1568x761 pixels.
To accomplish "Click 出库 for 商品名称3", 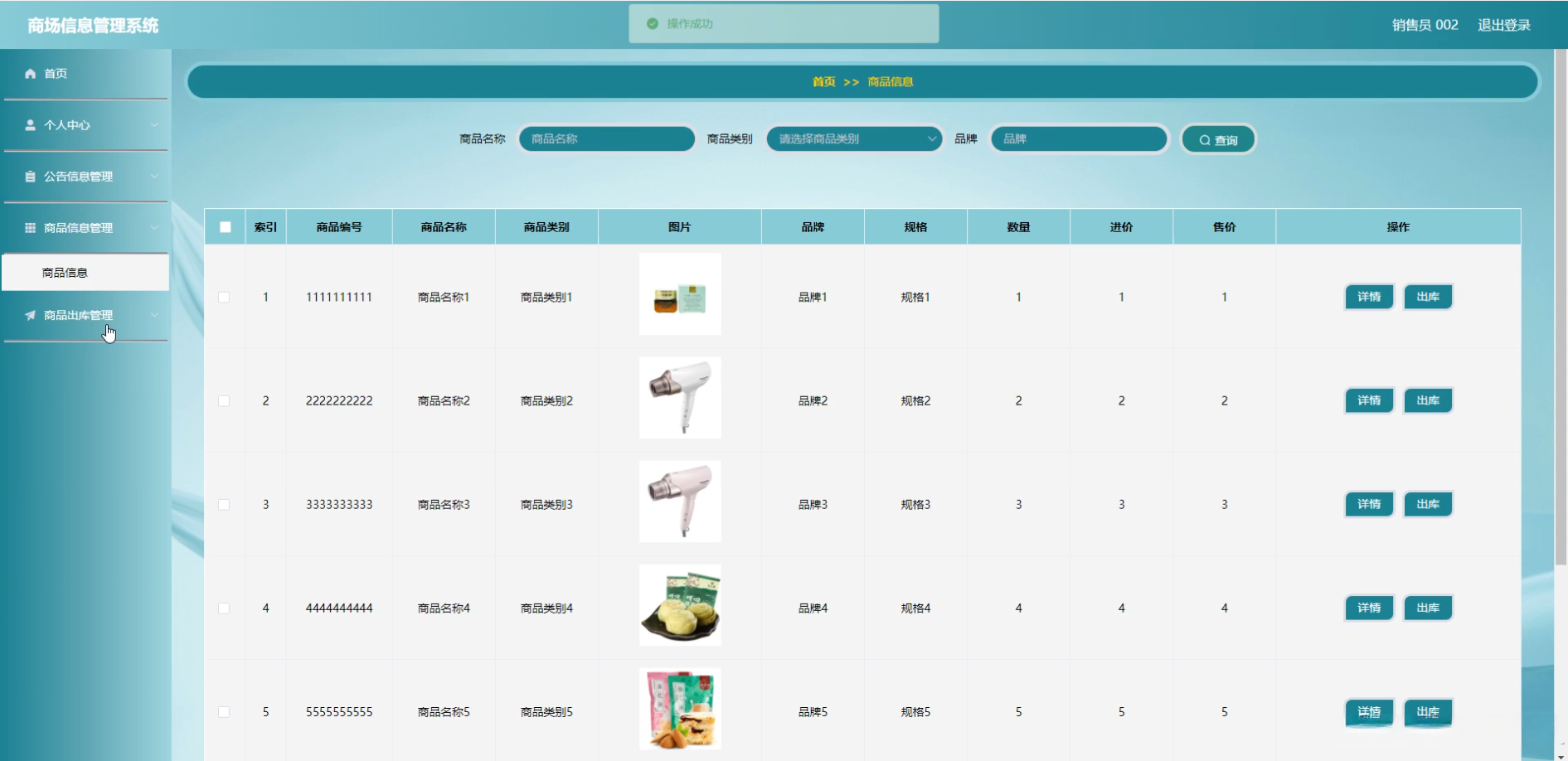I will 1428,504.
